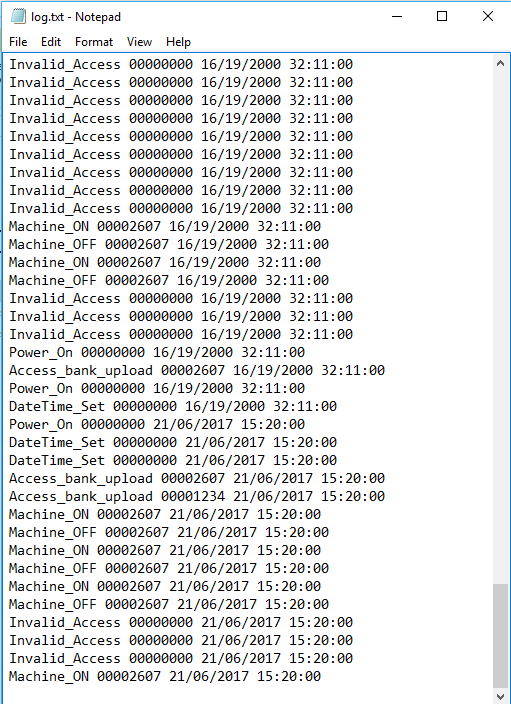
Task: Click the Access_bank_upload 16/19/2000 log line
Action: pos(197,370)
